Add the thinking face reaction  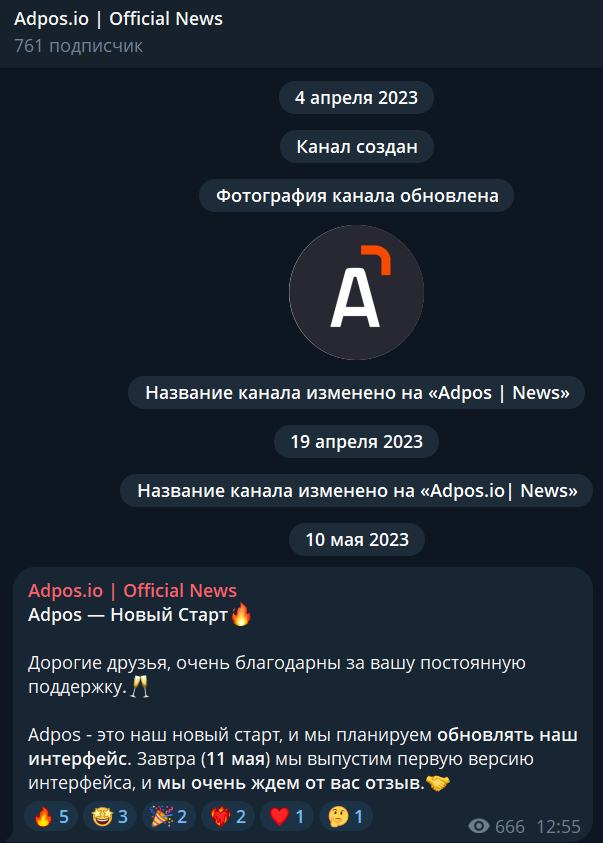(x=346, y=817)
